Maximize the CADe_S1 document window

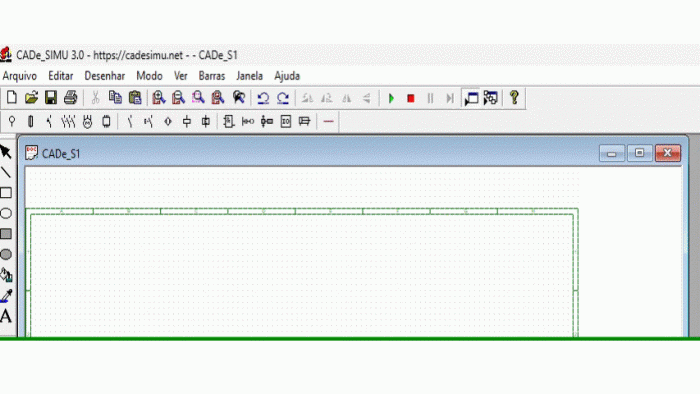[639, 153]
